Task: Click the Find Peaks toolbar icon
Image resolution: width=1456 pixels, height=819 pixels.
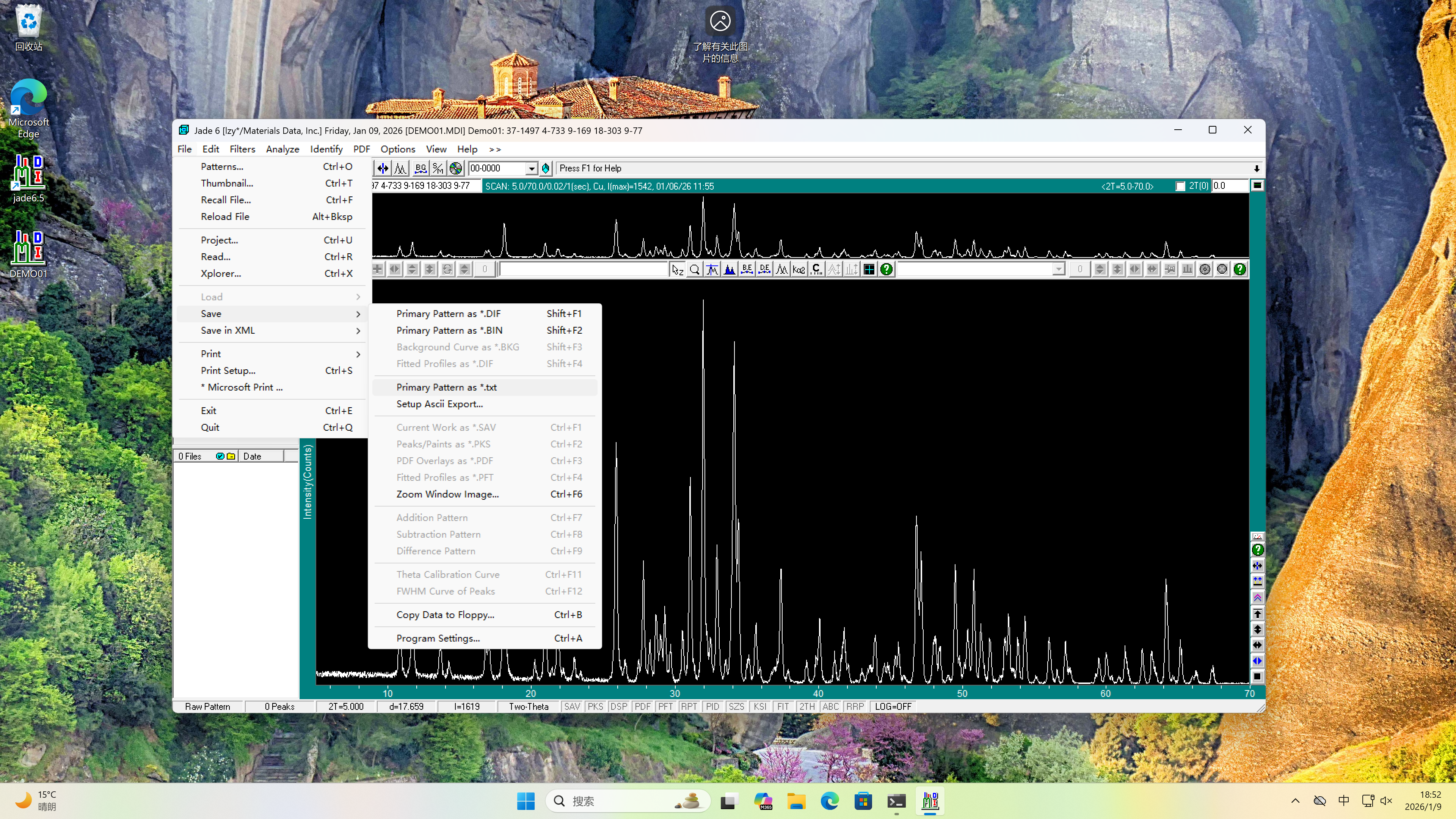Action: click(401, 168)
